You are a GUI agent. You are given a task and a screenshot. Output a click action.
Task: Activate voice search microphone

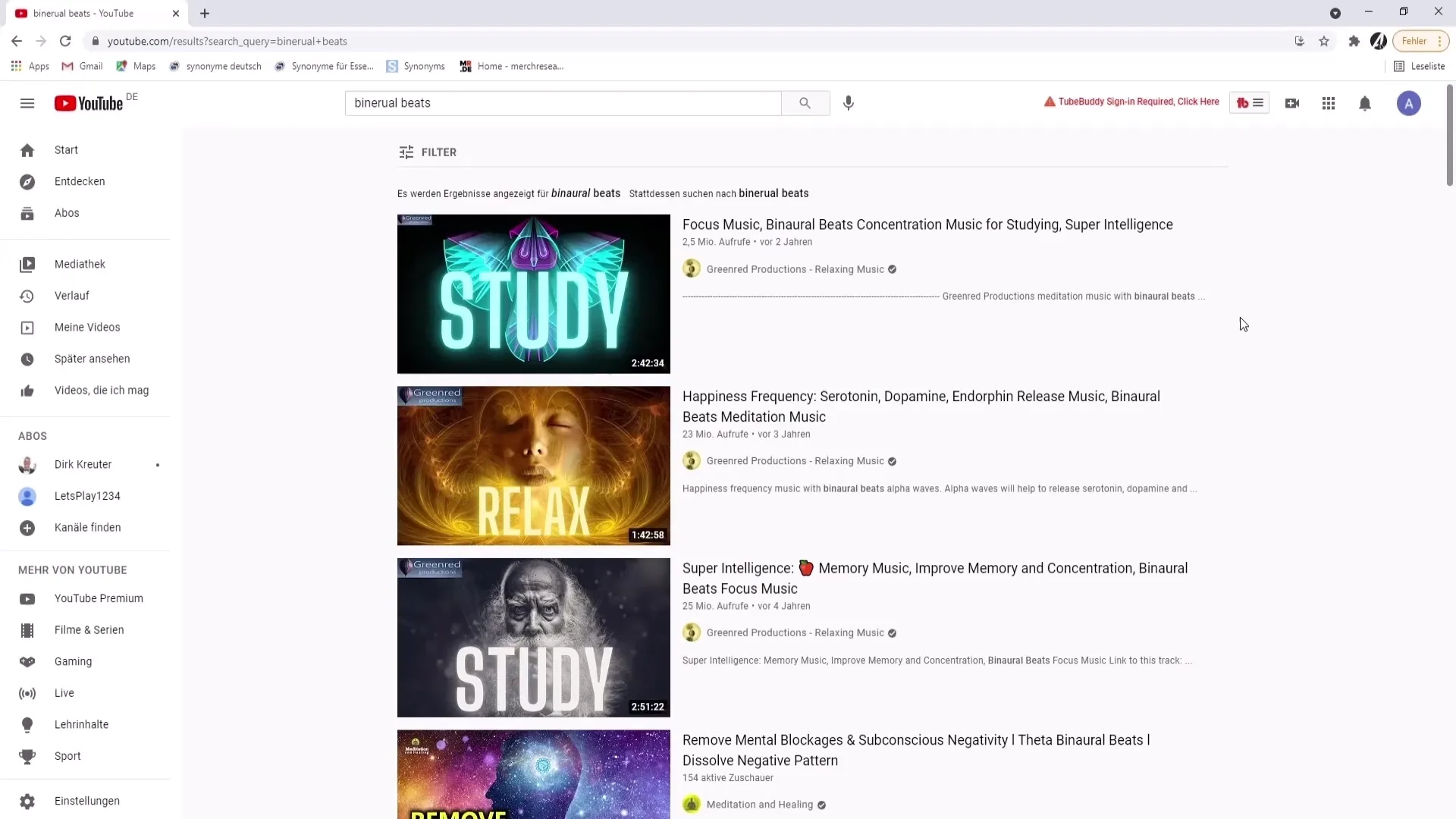click(x=849, y=103)
